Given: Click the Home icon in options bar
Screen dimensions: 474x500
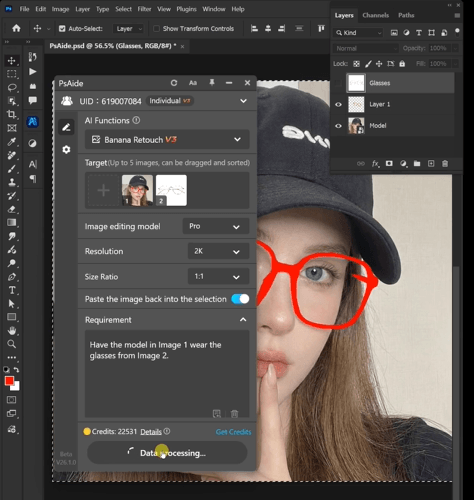Looking at the screenshot, I should pos(16,28).
